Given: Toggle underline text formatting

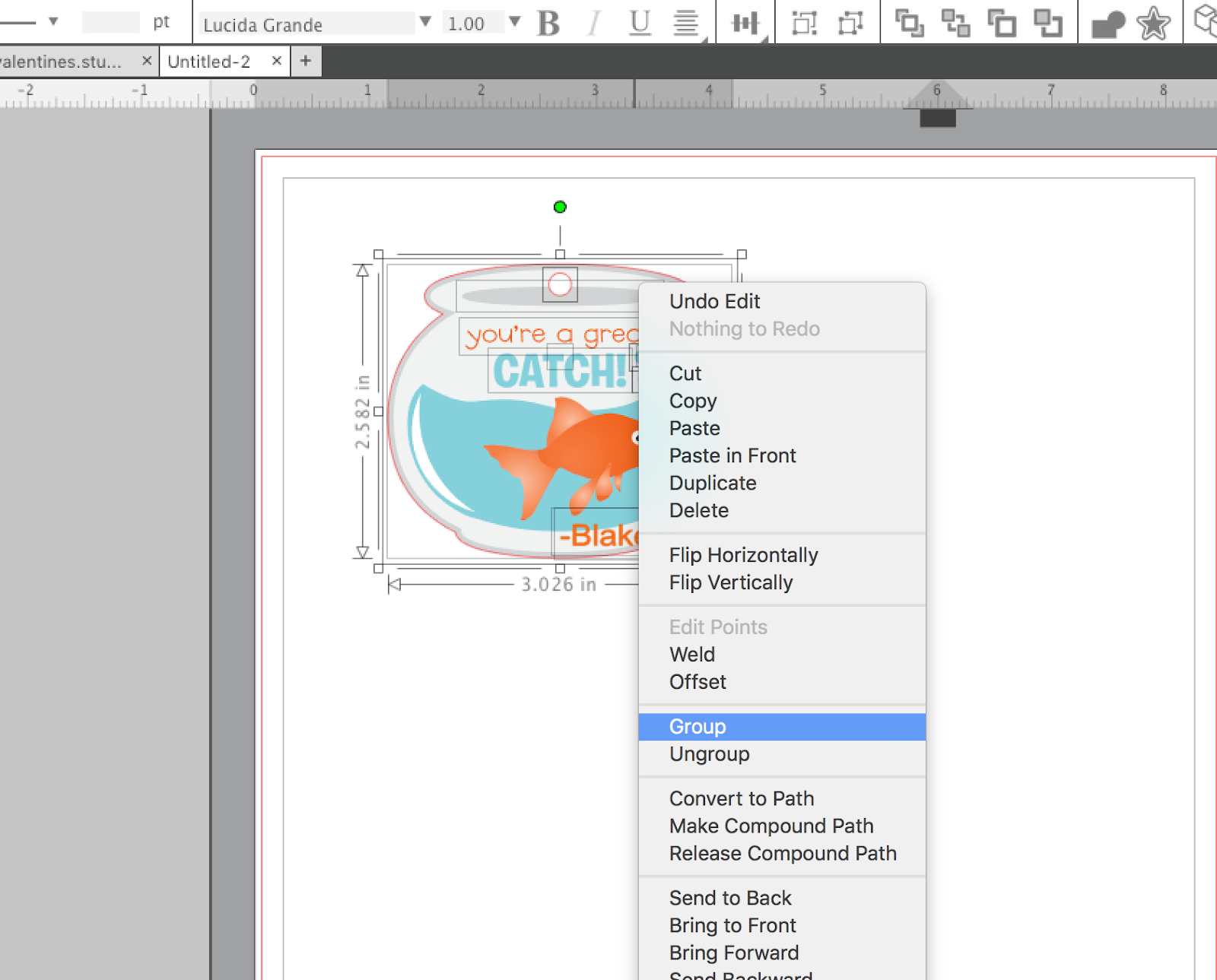Looking at the screenshot, I should [639, 23].
